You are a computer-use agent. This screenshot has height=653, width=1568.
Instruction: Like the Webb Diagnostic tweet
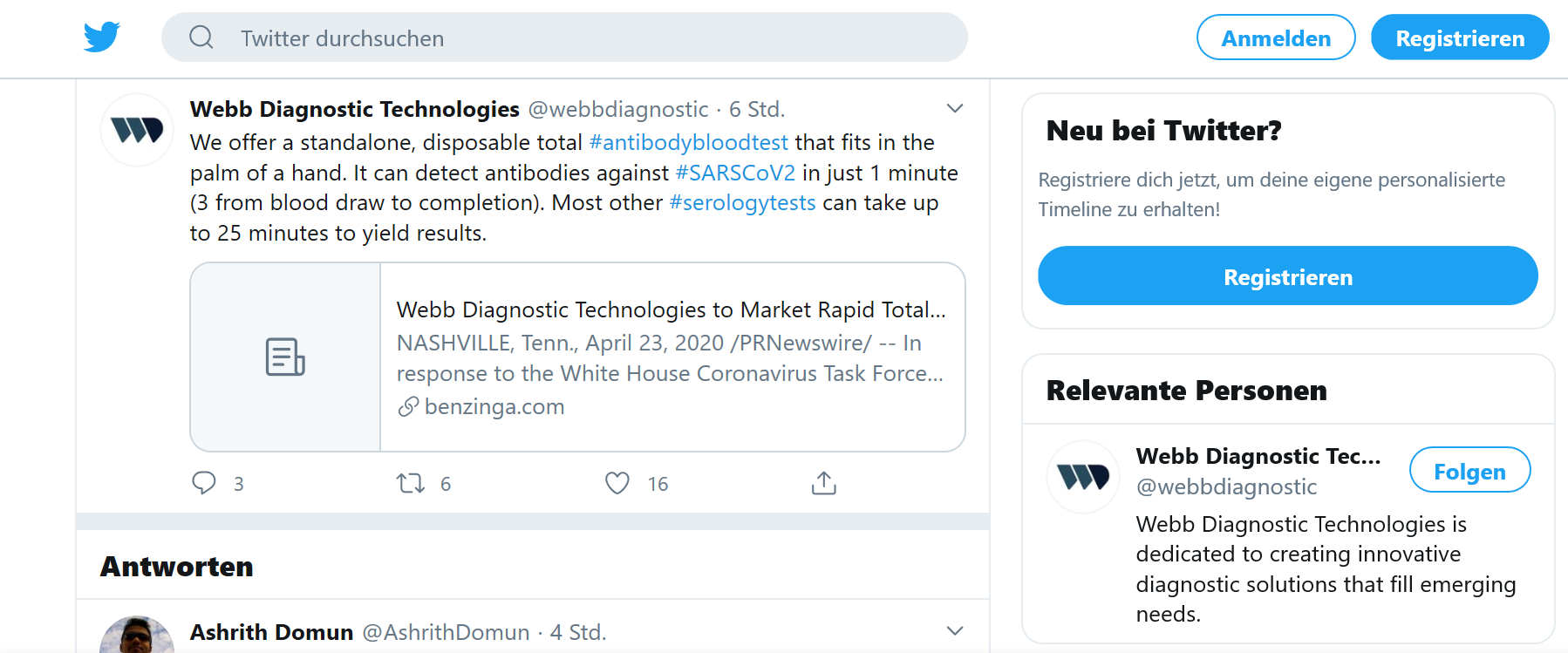click(x=617, y=483)
